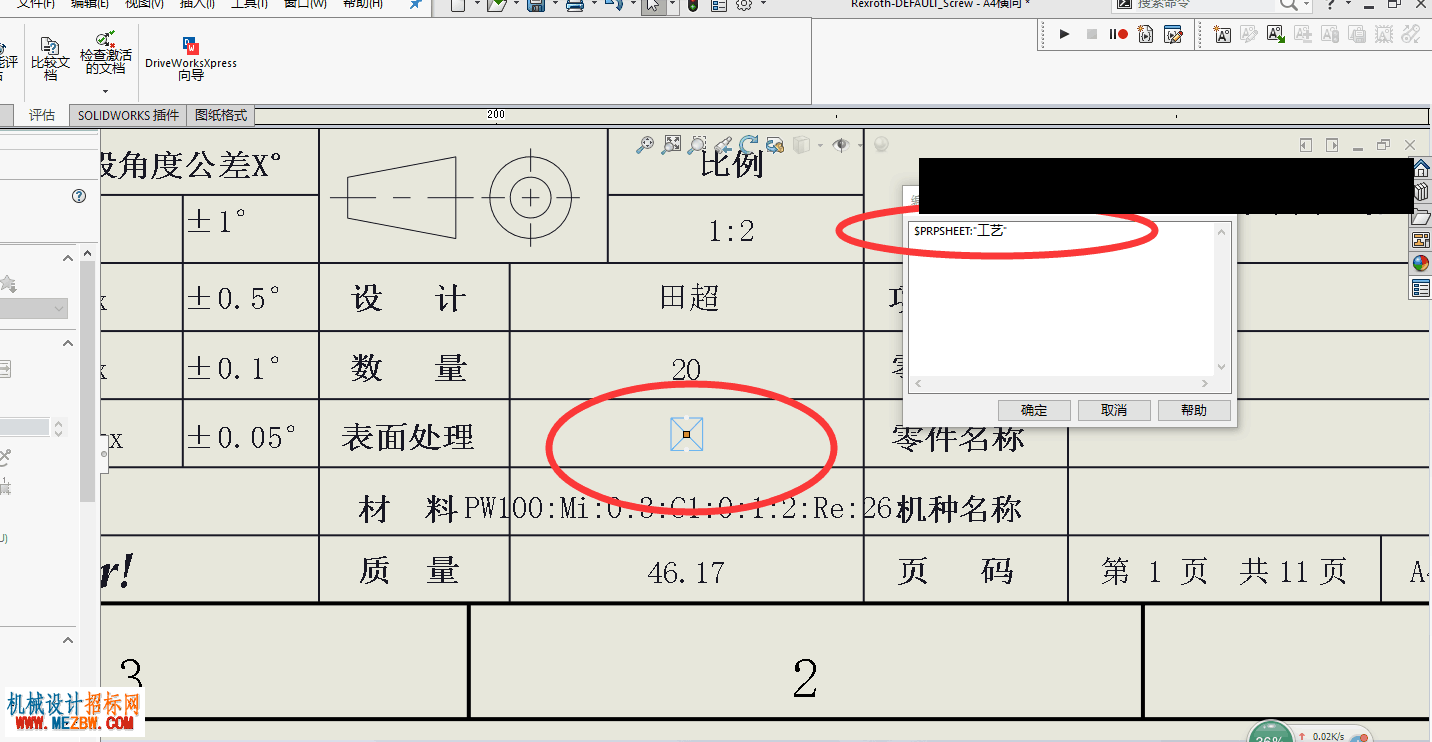Click the first annotation macro toolbar icon
The image size is (1432, 742).
pos(1222,34)
